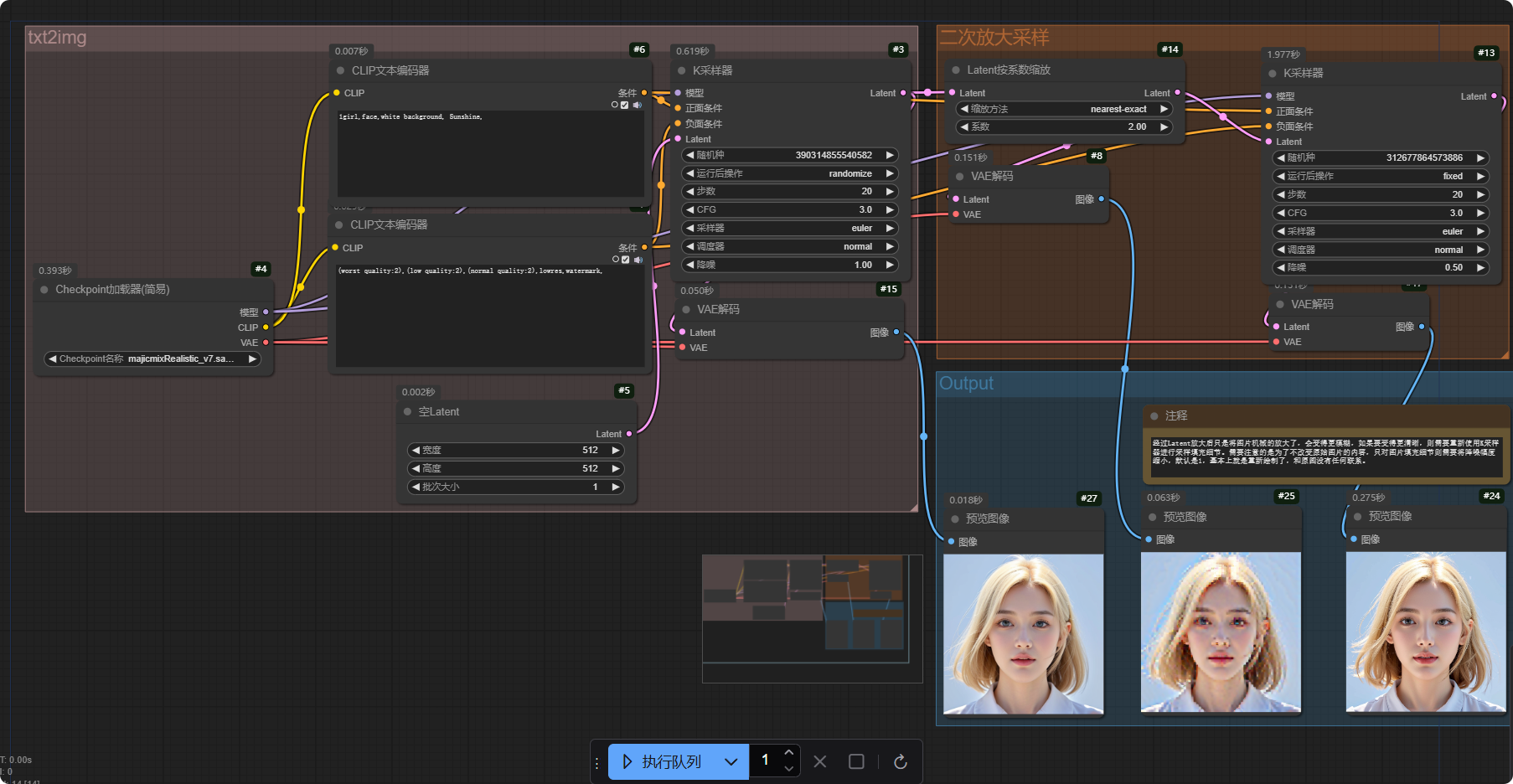
Task: Click the preview image in node #24
Action: 1426,632
